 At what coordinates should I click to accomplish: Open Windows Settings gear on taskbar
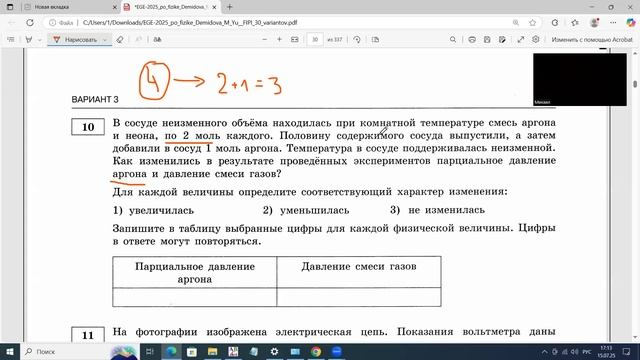click(274, 351)
